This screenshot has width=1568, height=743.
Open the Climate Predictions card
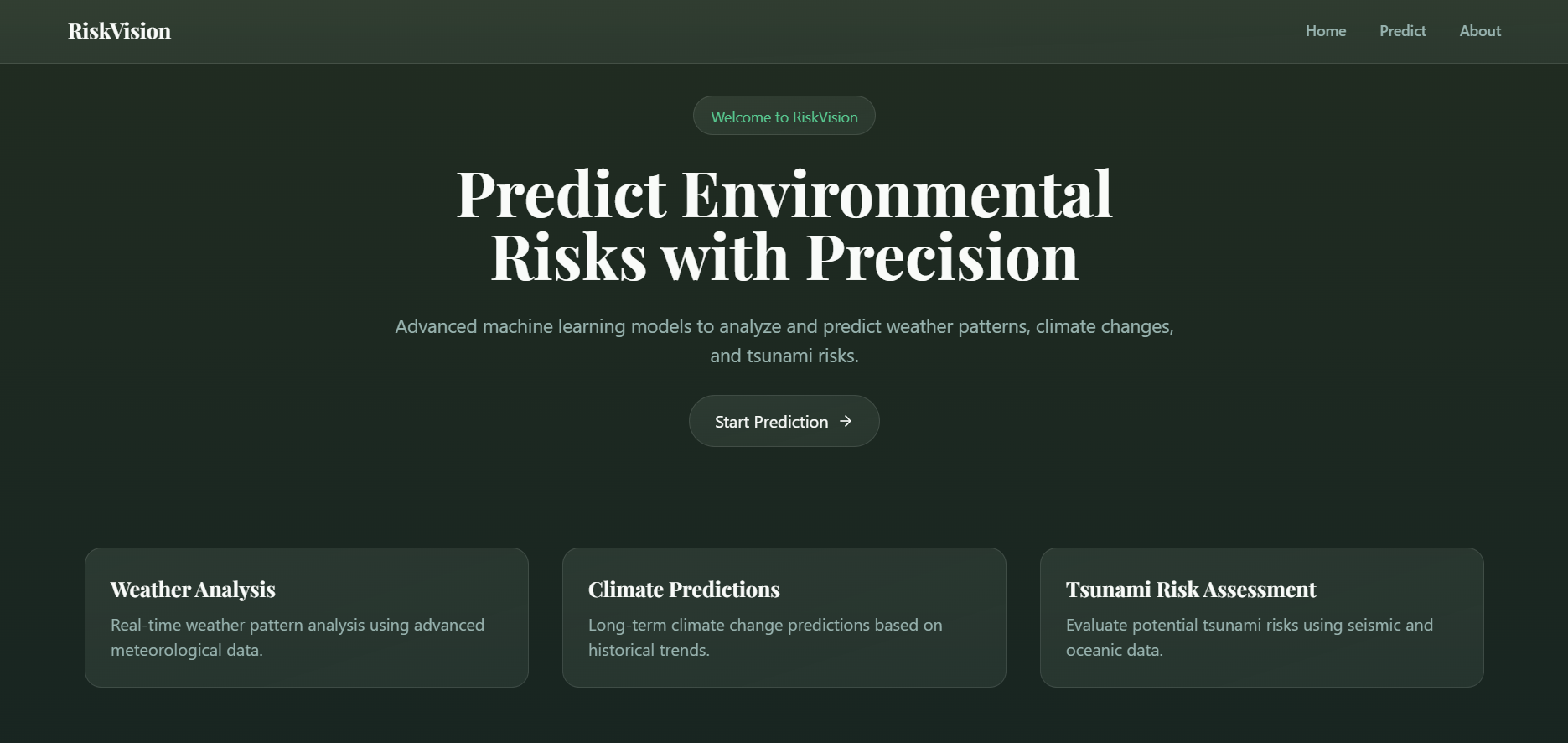click(784, 617)
